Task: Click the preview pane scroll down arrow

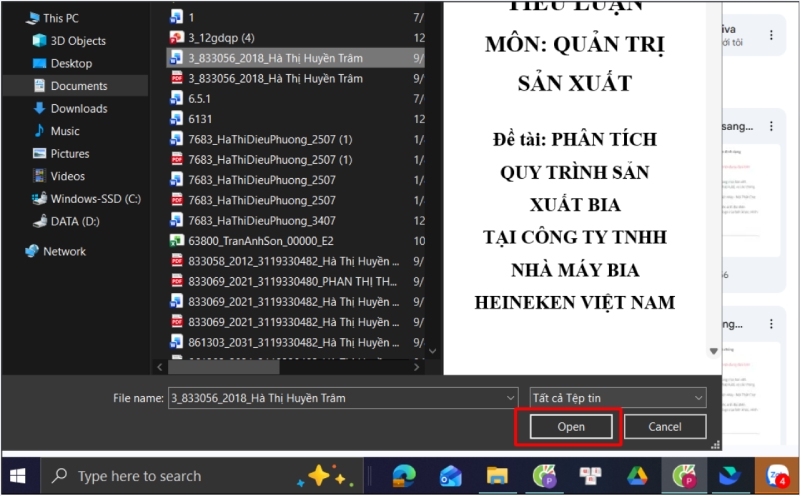Action: [x=714, y=351]
